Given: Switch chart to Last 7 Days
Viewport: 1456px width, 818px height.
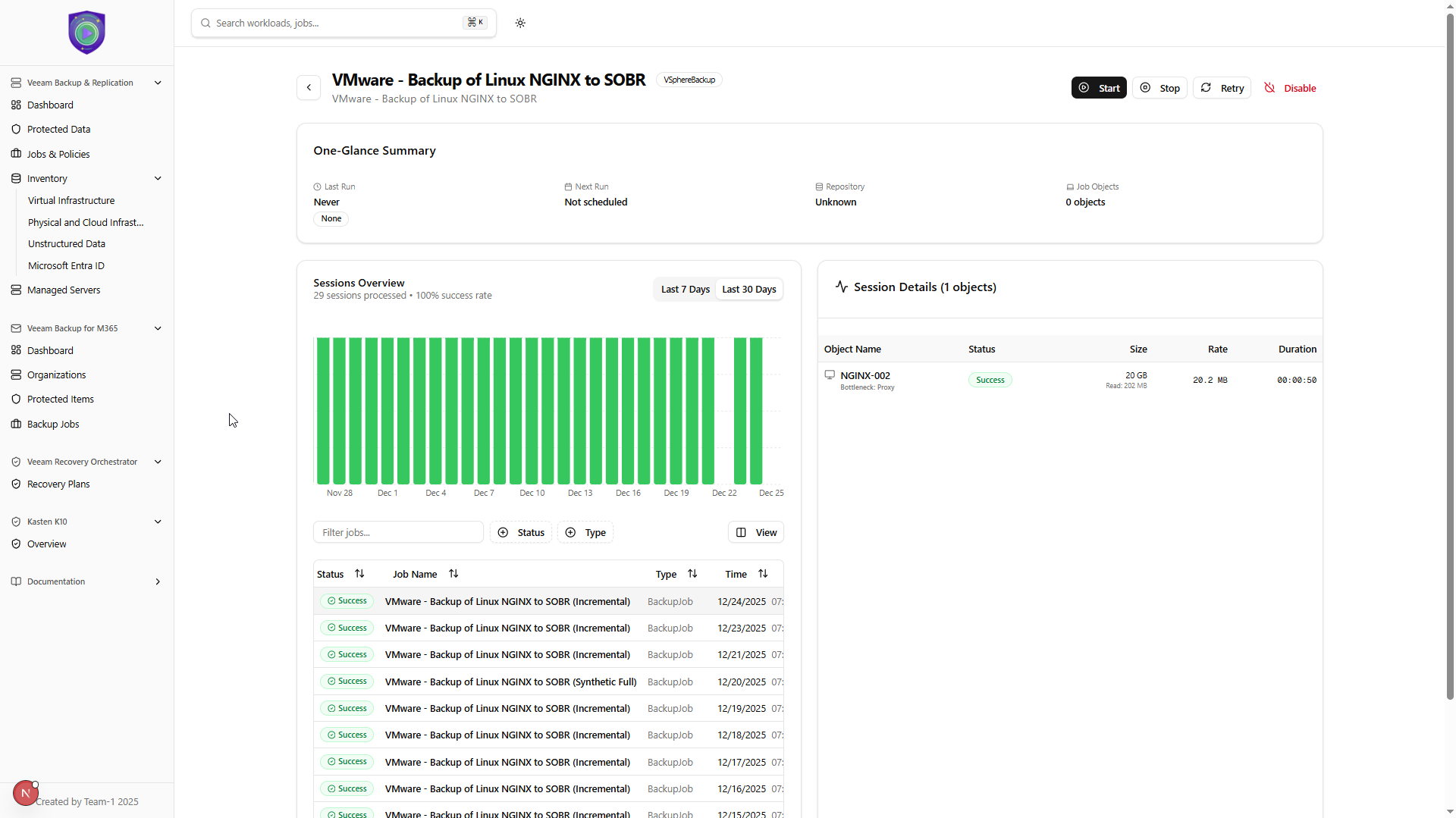Looking at the screenshot, I should [685, 290].
